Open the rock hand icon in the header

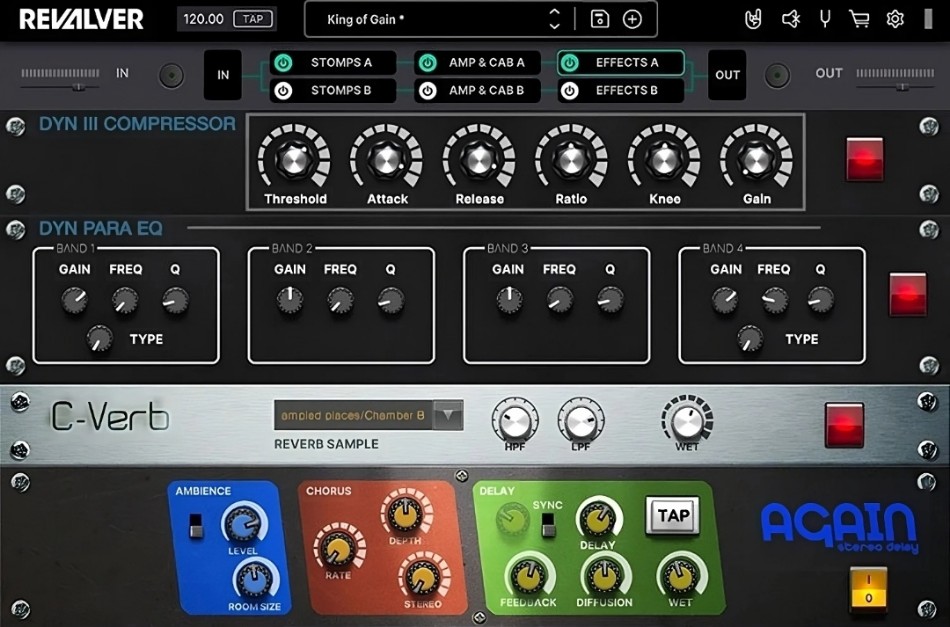click(x=753, y=19)
